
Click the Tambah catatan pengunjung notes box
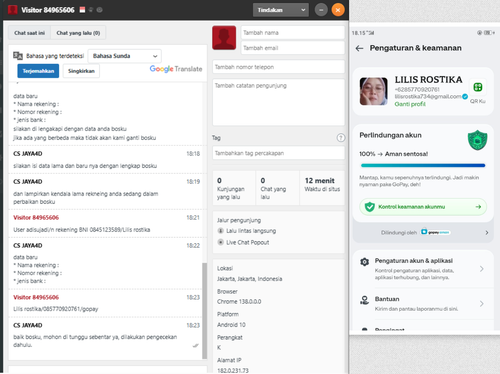(x=278, y=102)
